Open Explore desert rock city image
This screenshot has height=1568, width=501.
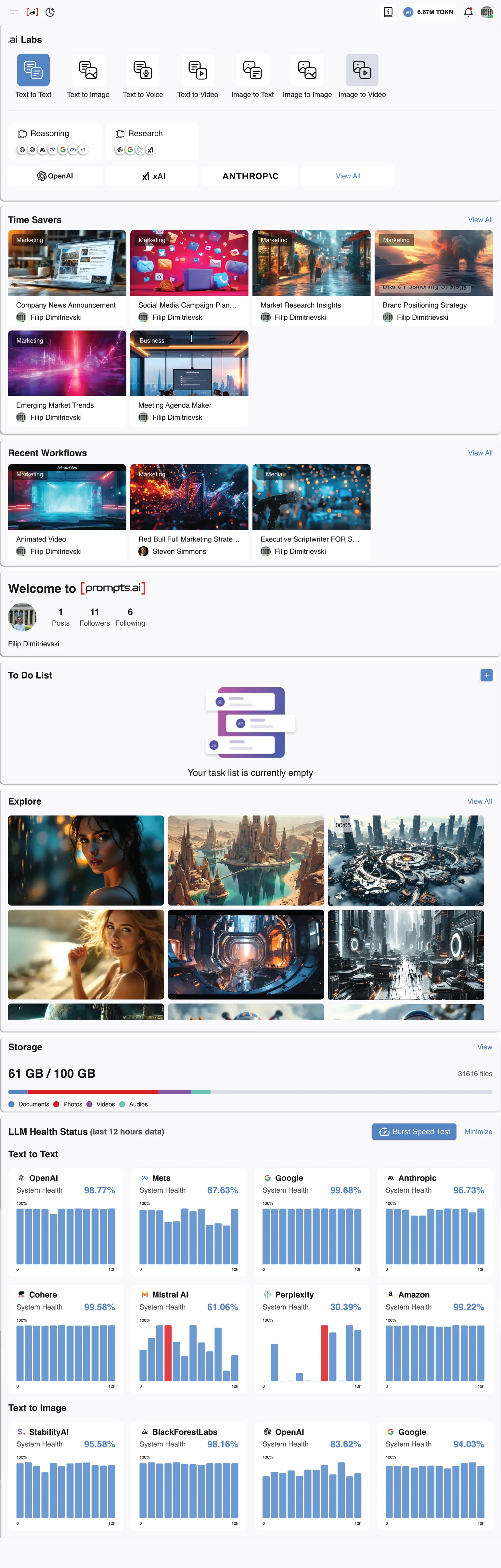(246, 860)
